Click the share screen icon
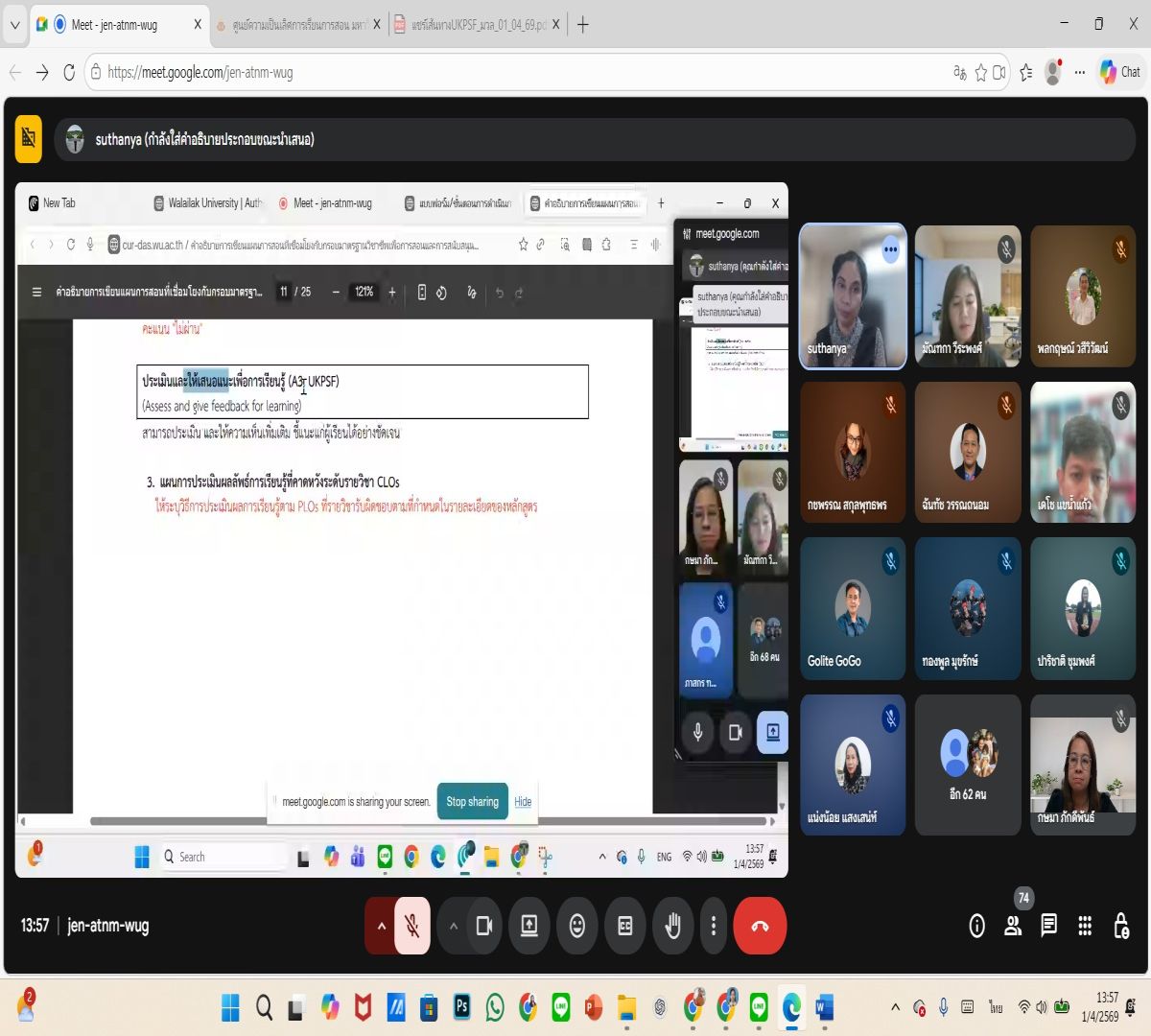The width and height of the screenshot is (1151, 1036). coord(529,926)
